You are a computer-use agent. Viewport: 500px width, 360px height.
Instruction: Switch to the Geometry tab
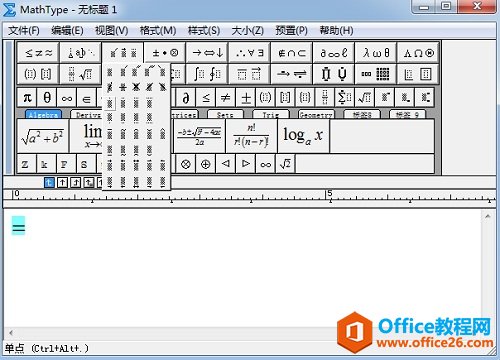[x=316, y=114]
